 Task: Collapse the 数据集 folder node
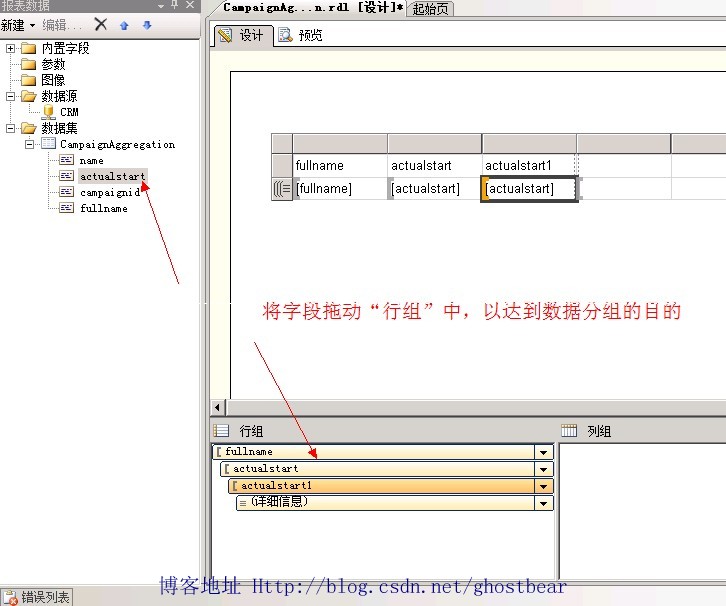coord(10,128)
